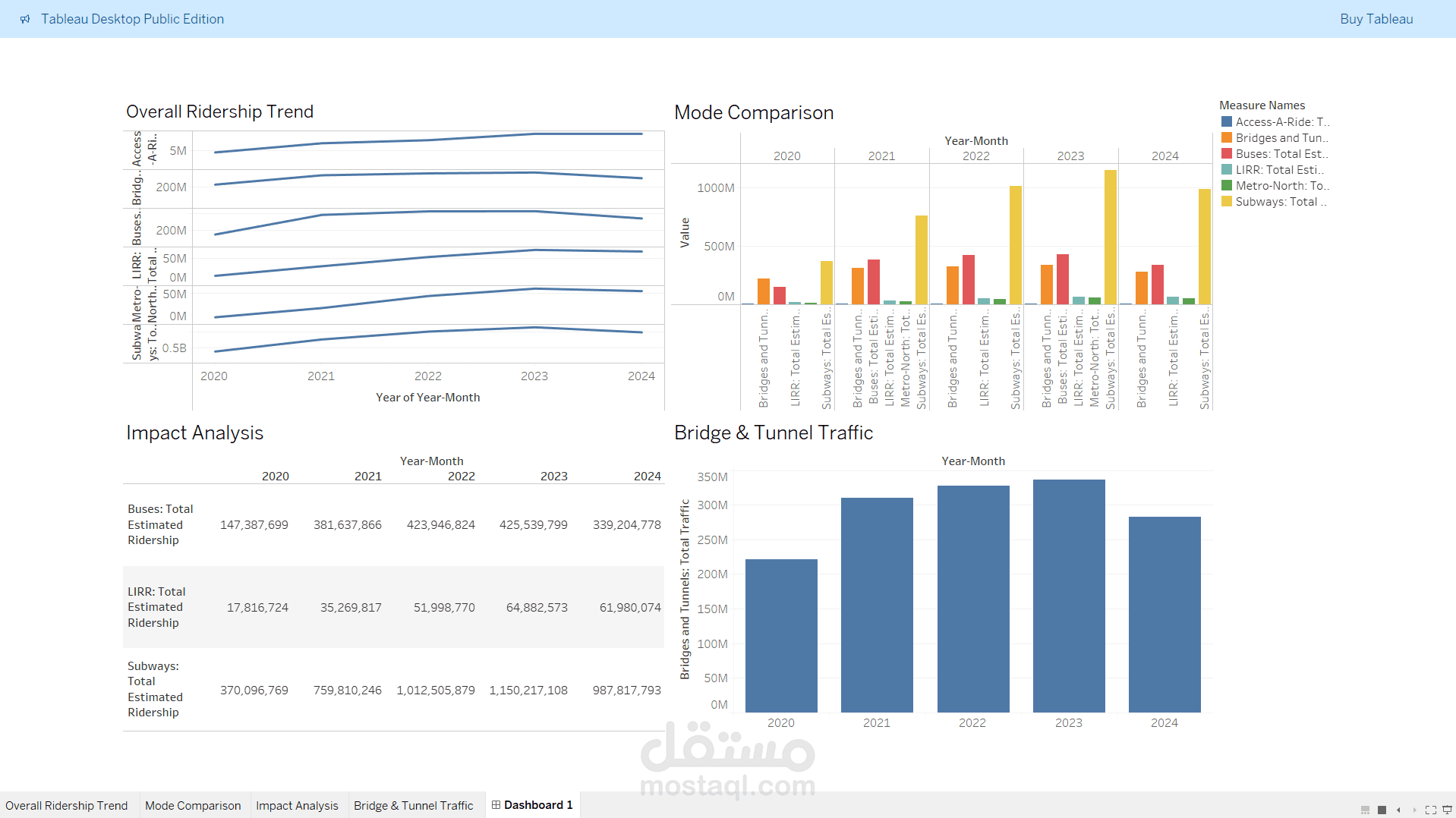
Task: Go to previous sheet with left arrow
Action: tap(1398, 810)
